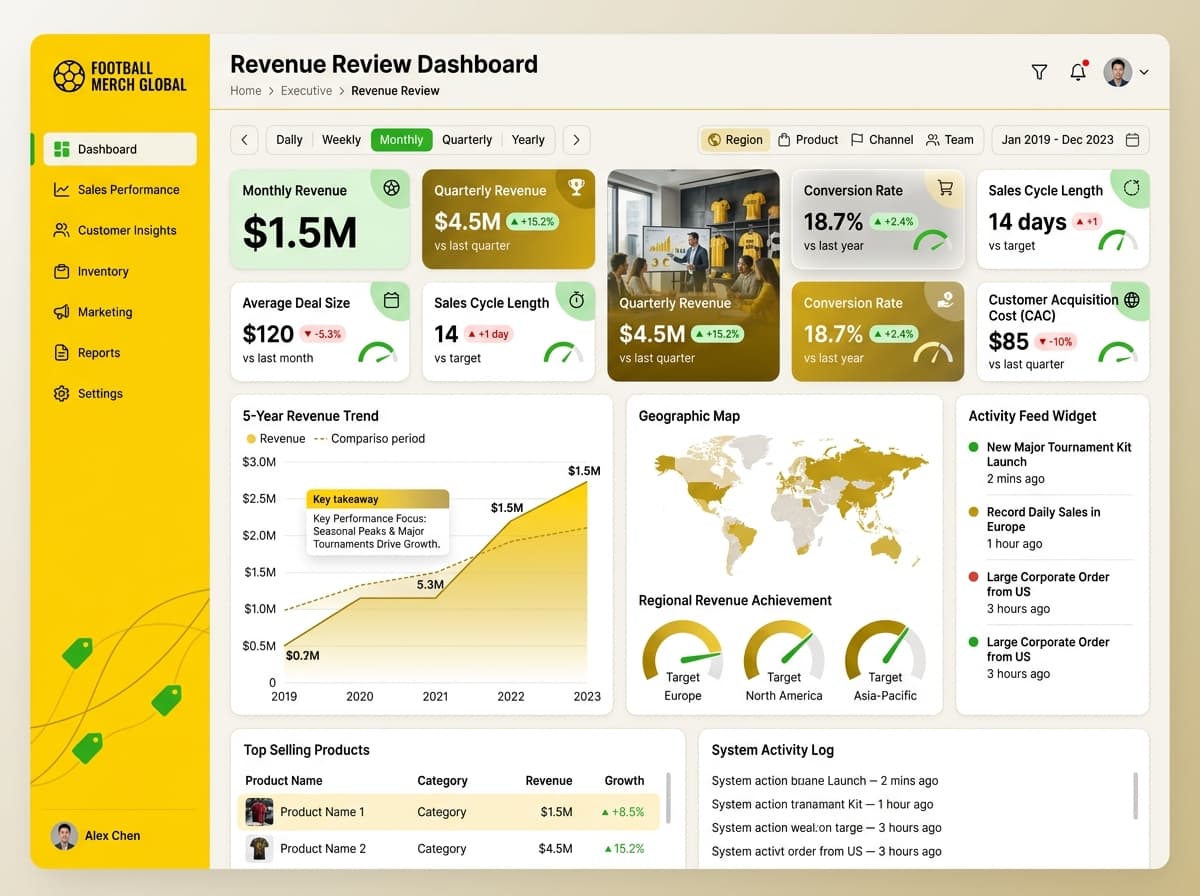Switch to Yearly view
Image resolution: width=1200 pixels, height=896 pixels.
[528, 140]
